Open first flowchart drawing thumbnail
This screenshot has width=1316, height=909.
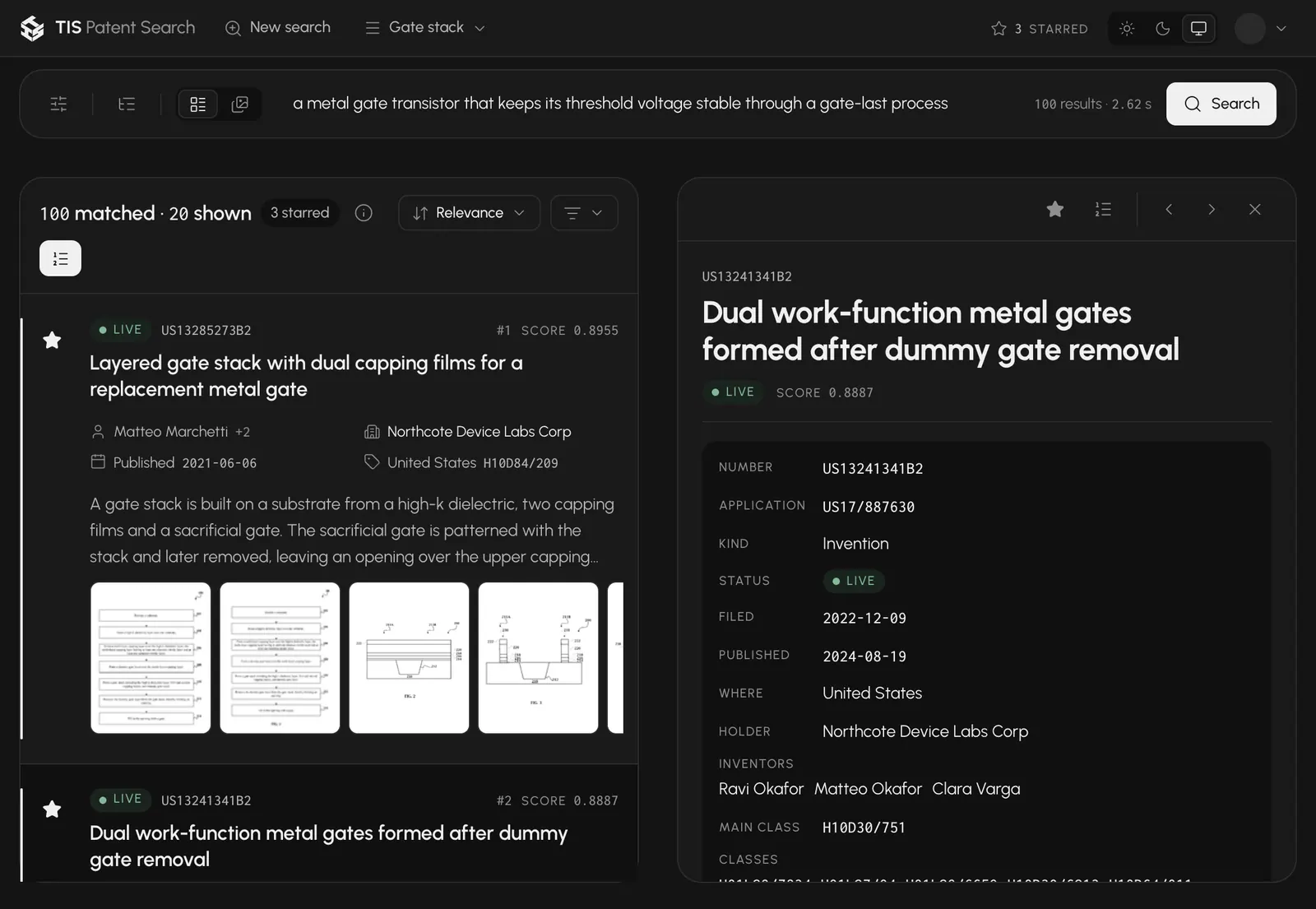[151, 658]
